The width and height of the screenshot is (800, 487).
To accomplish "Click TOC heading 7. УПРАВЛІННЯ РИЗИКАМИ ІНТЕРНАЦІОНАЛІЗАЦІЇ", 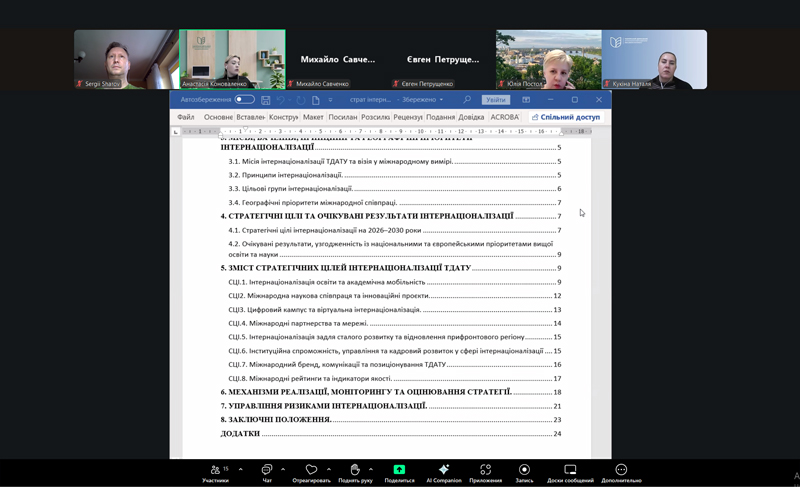I will pyautogui.click(x=391, y=406).
